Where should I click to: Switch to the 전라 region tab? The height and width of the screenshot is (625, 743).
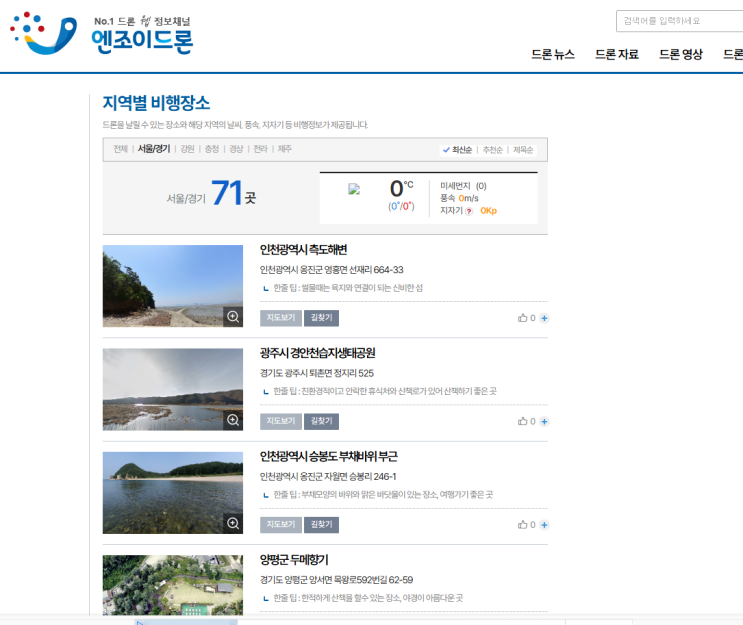point(260,149)
